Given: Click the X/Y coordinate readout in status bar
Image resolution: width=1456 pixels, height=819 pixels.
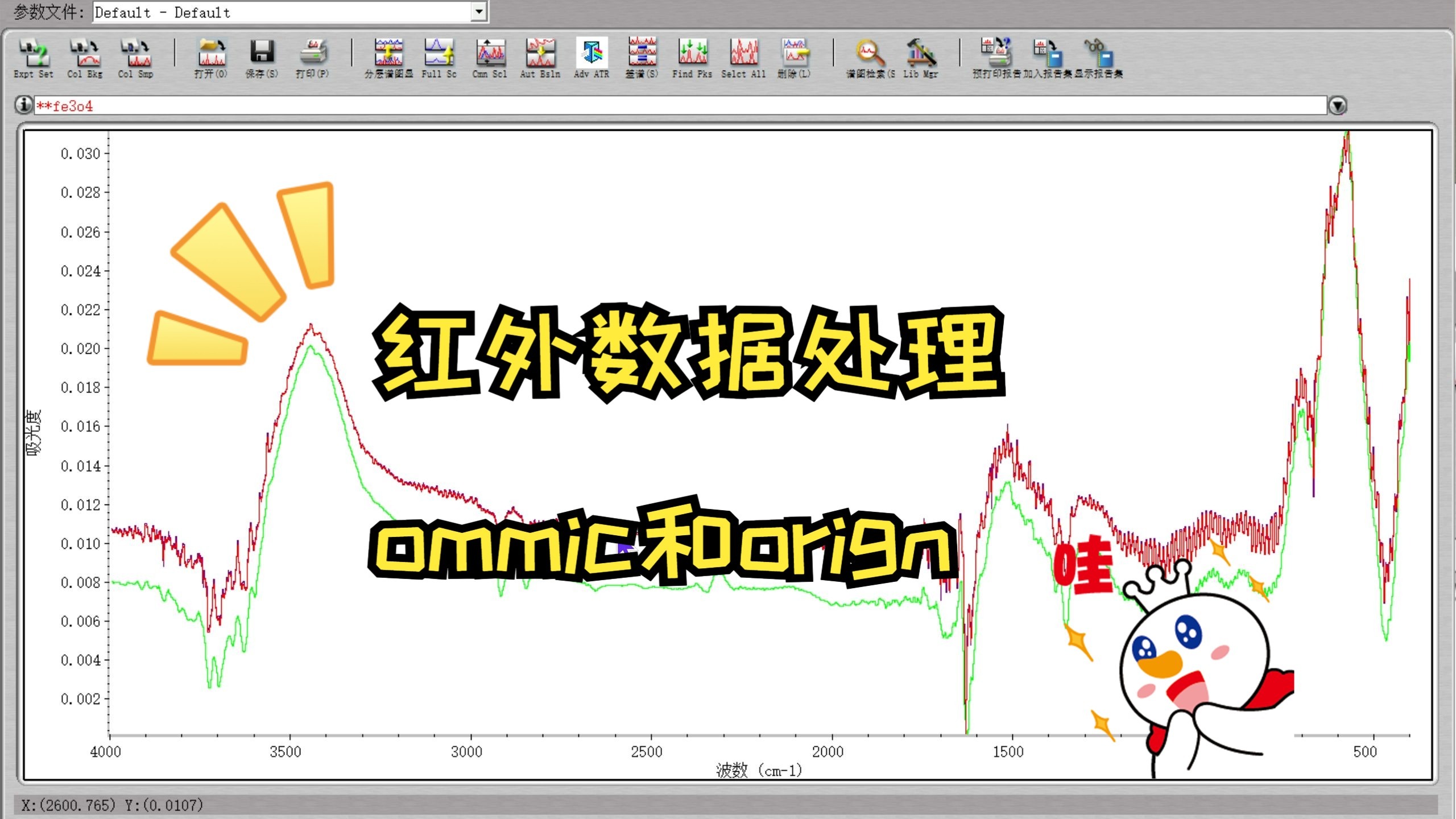Looking at the screenshot, I should pyautogui.click(x=112, y=805).
